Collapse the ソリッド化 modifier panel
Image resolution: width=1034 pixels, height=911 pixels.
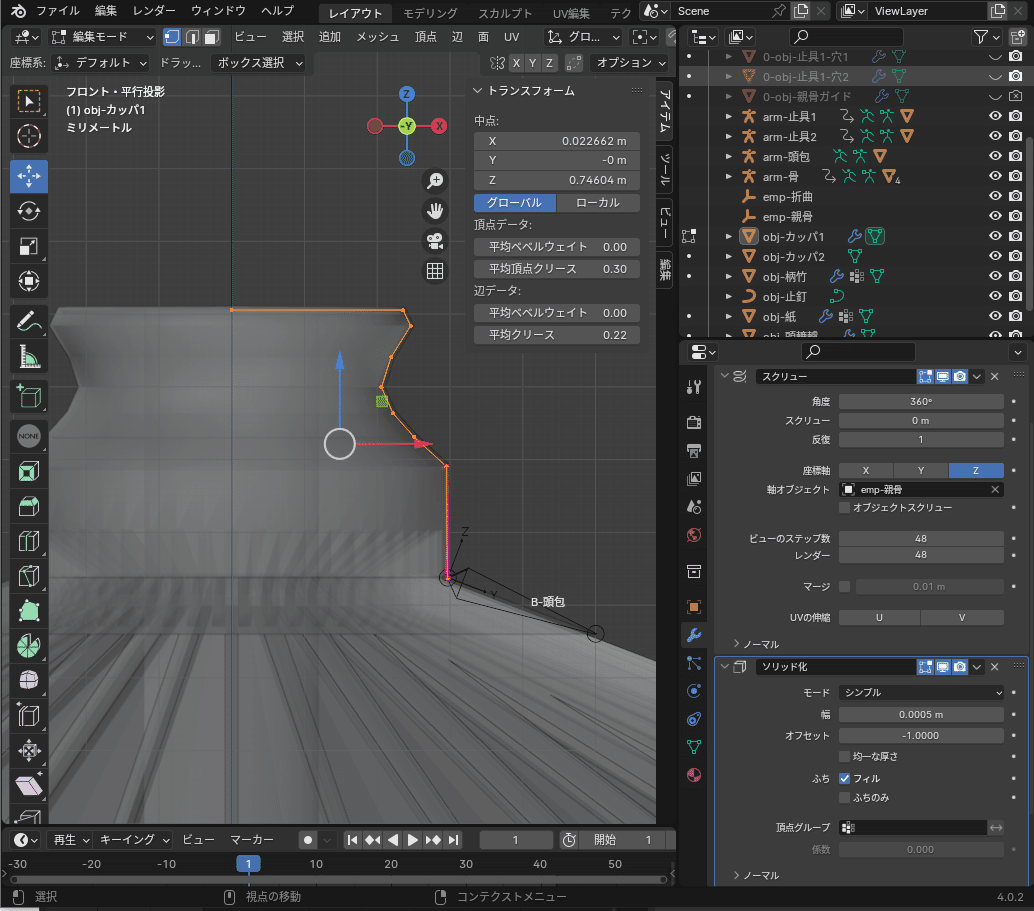(725, 667)
